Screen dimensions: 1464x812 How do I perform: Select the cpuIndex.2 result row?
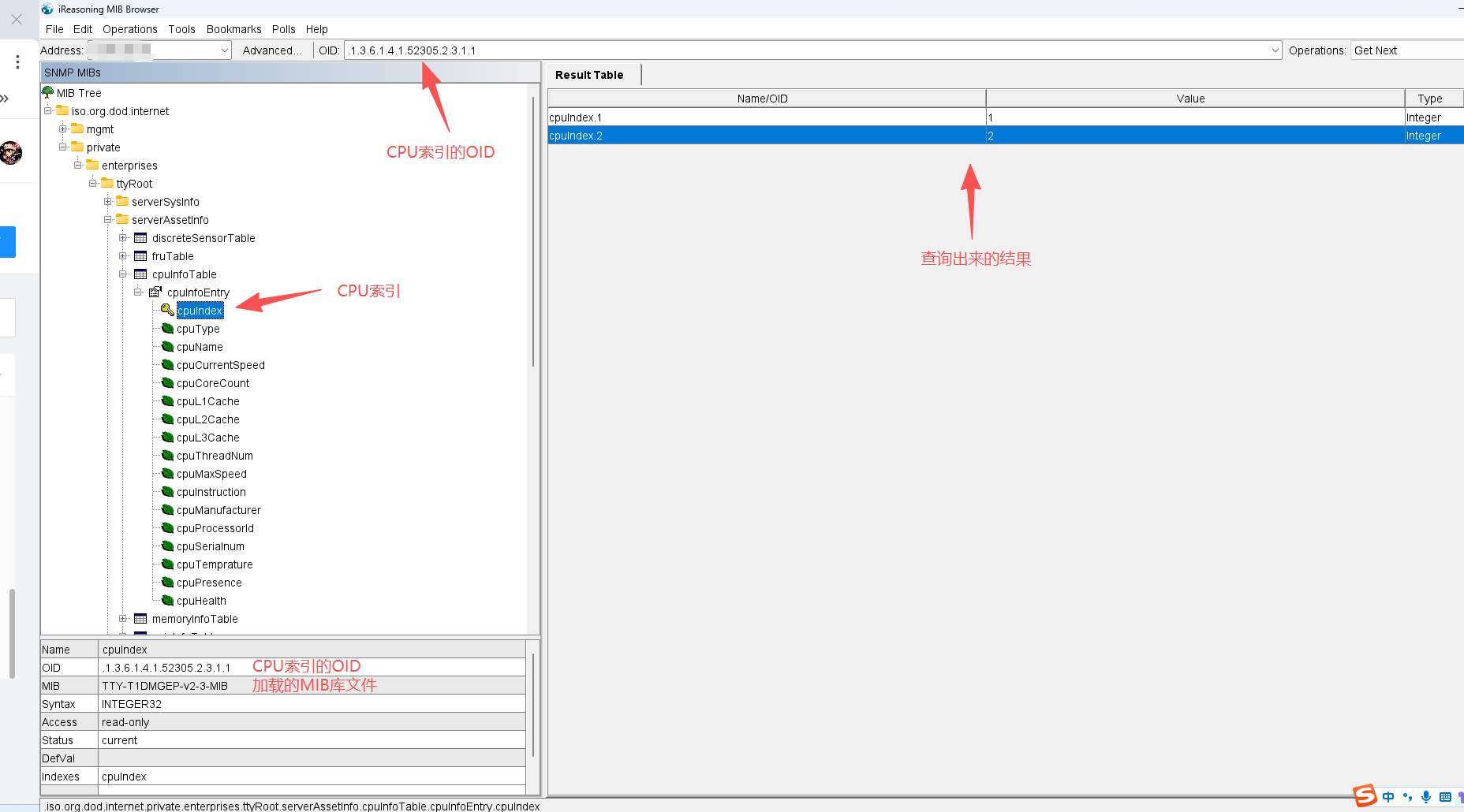click(x=1006, y=136)
